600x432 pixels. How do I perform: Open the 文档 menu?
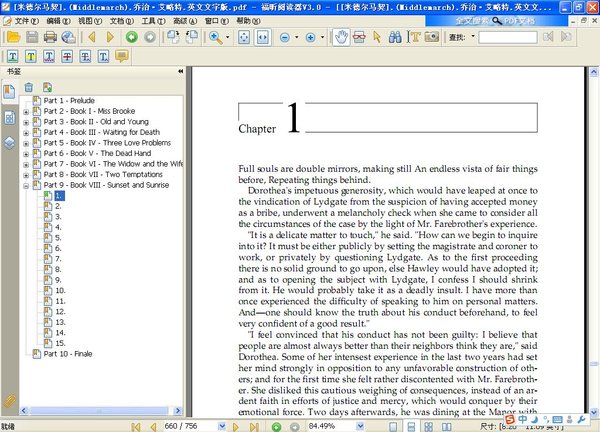click(x=122, y=21)
